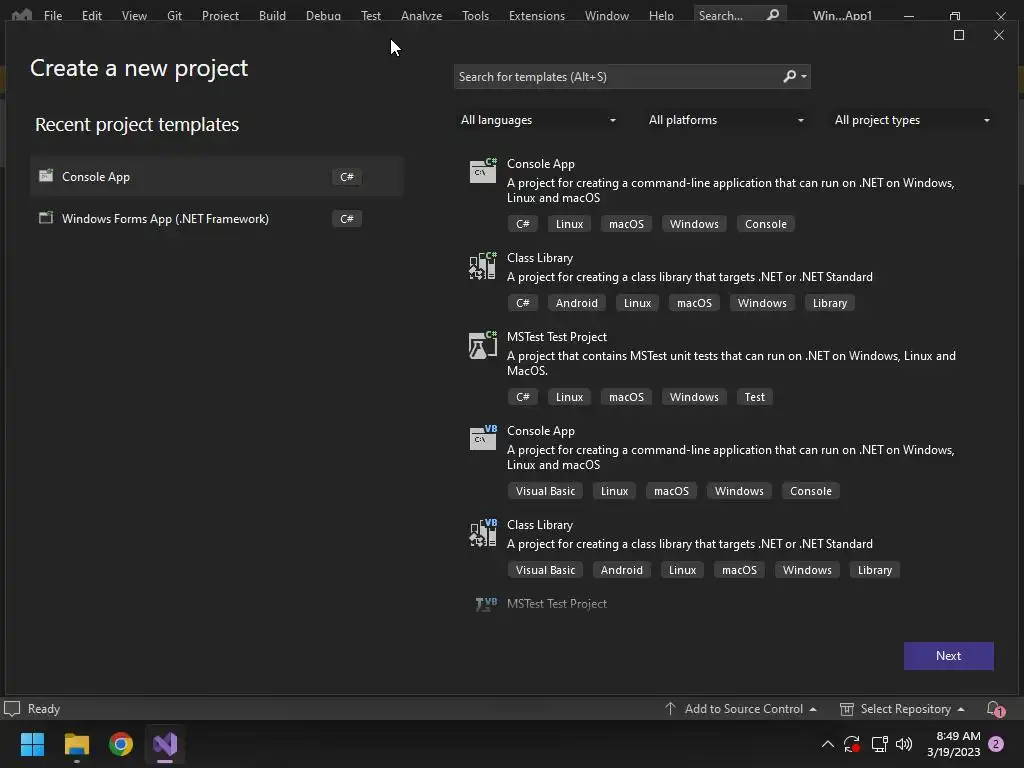Click the VB Console App template icon
Viewport: 1024px width, 768px height.
point(483,438)
